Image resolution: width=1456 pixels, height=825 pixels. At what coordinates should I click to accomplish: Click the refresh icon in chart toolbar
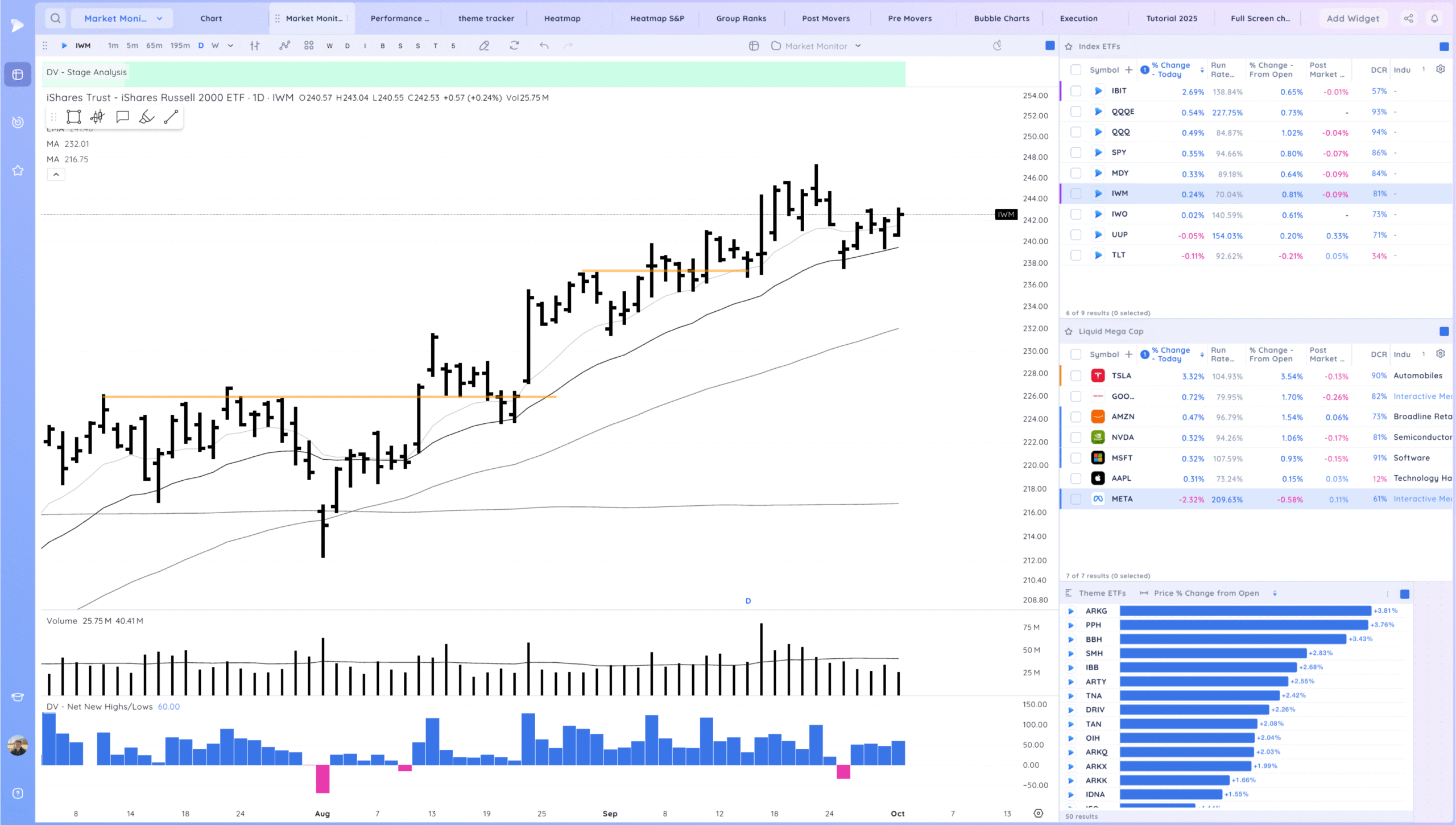tap(514, 46)
